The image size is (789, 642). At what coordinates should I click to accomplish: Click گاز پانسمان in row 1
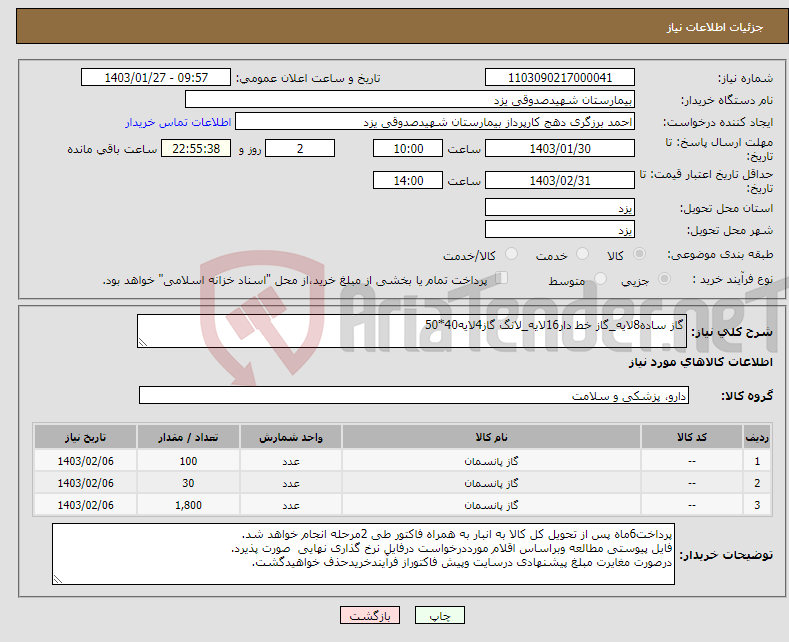[491, 461]
